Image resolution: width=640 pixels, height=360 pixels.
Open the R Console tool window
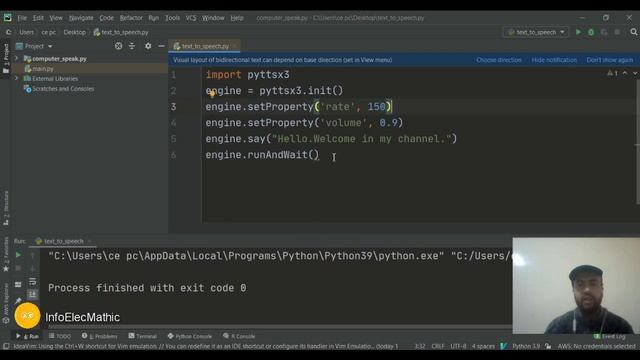coord(239,336)
